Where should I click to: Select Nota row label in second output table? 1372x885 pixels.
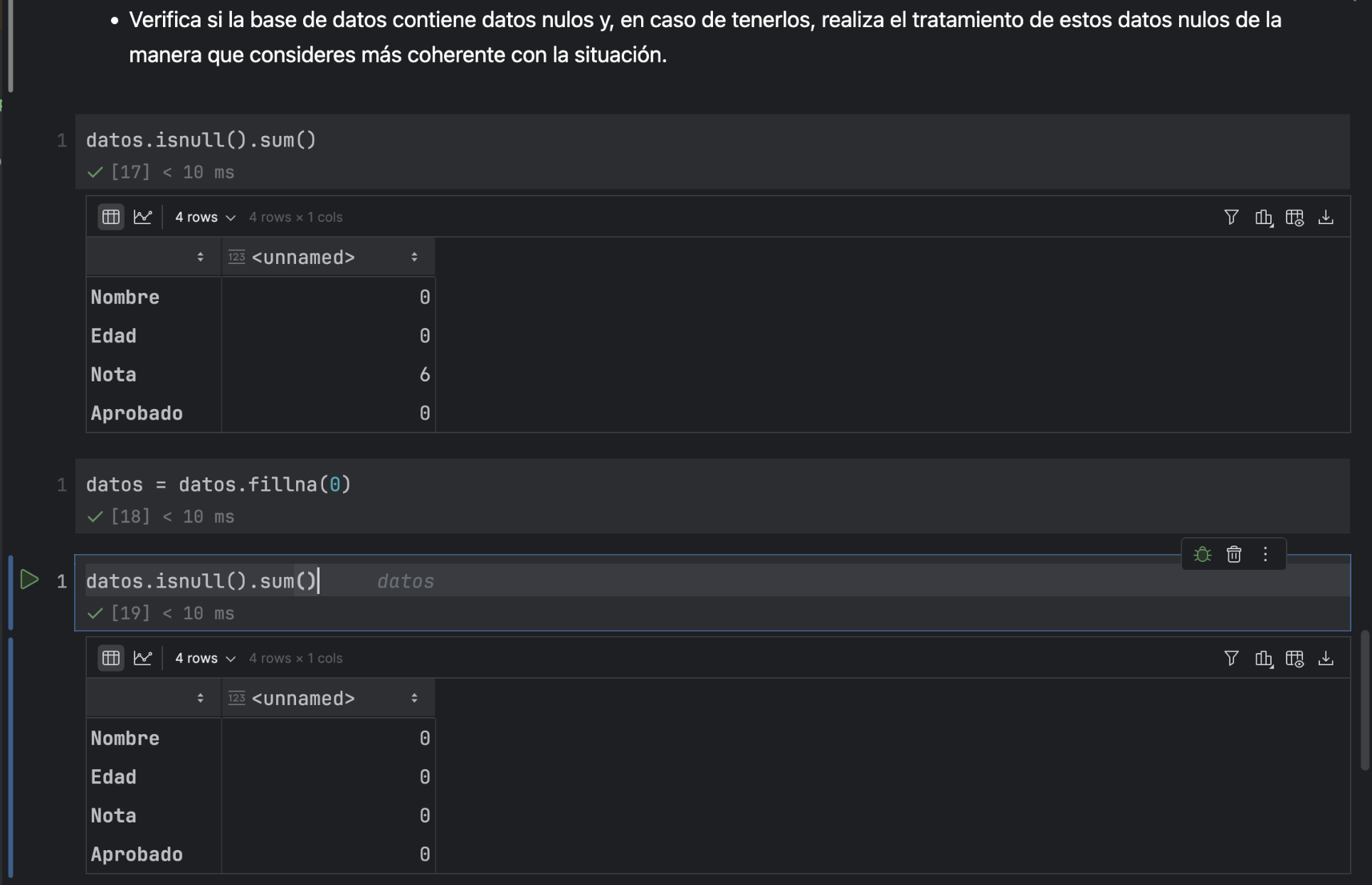113,815
